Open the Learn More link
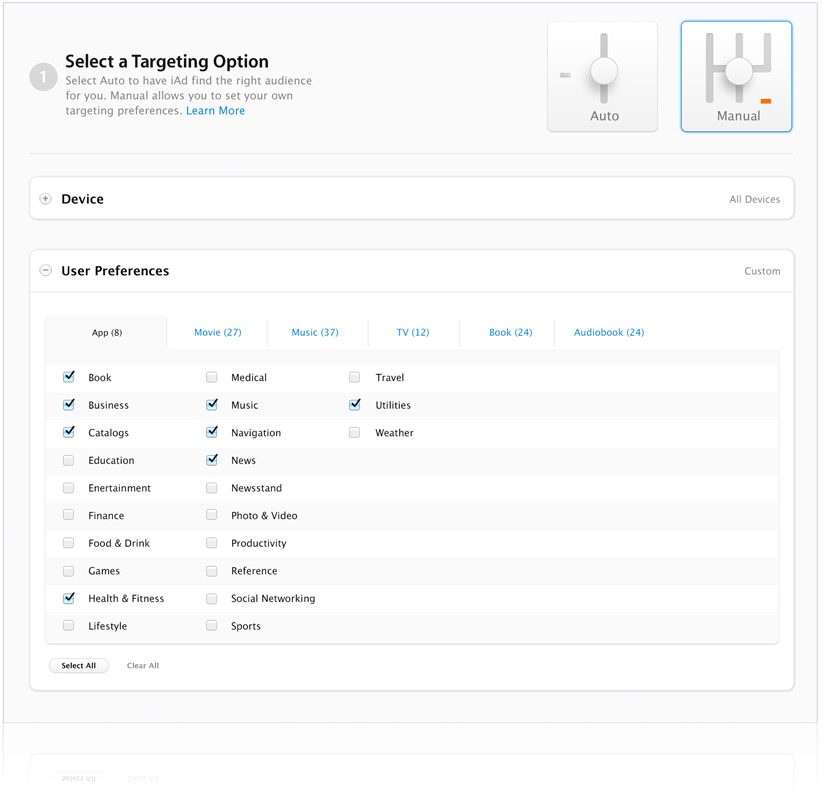Screen dimensions: 823x802 (x=215, y=111)
